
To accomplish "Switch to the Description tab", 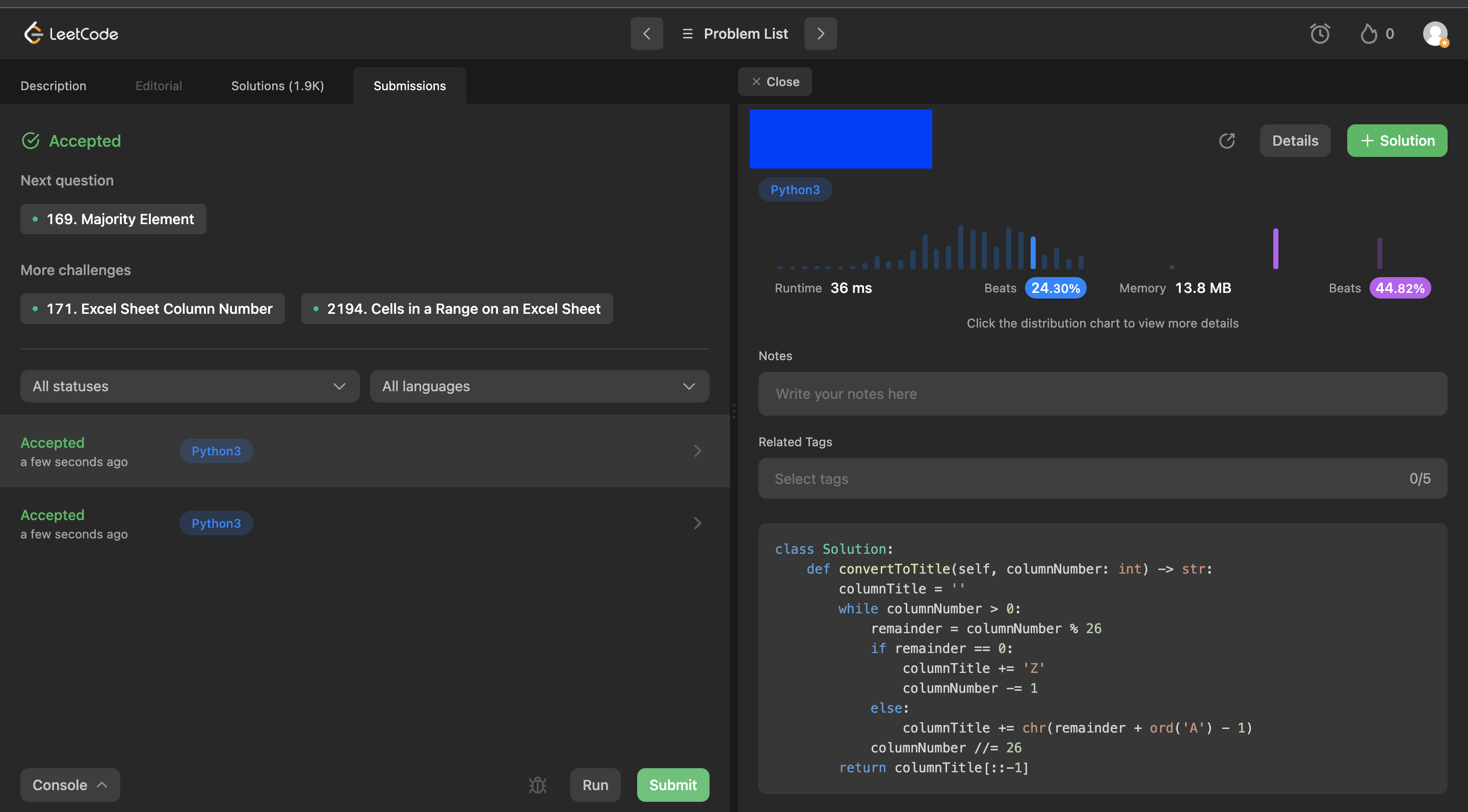I will pyautogui.click(x=54, y=86).
